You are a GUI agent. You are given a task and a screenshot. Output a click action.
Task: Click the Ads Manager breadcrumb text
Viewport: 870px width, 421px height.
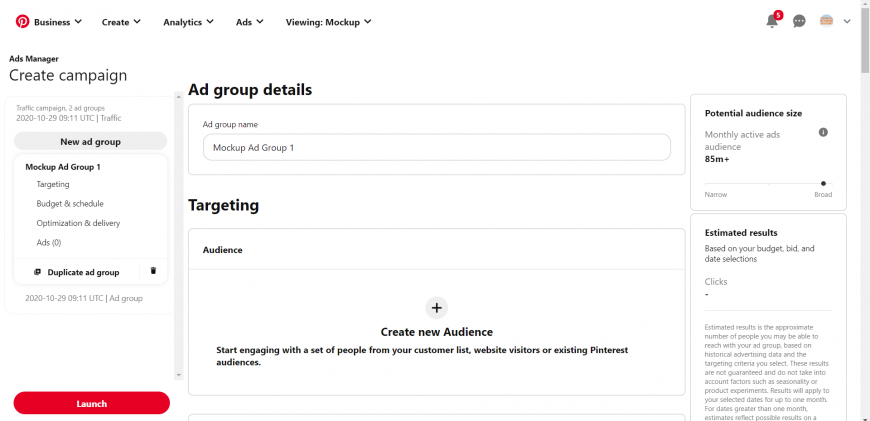coord(34,58)
